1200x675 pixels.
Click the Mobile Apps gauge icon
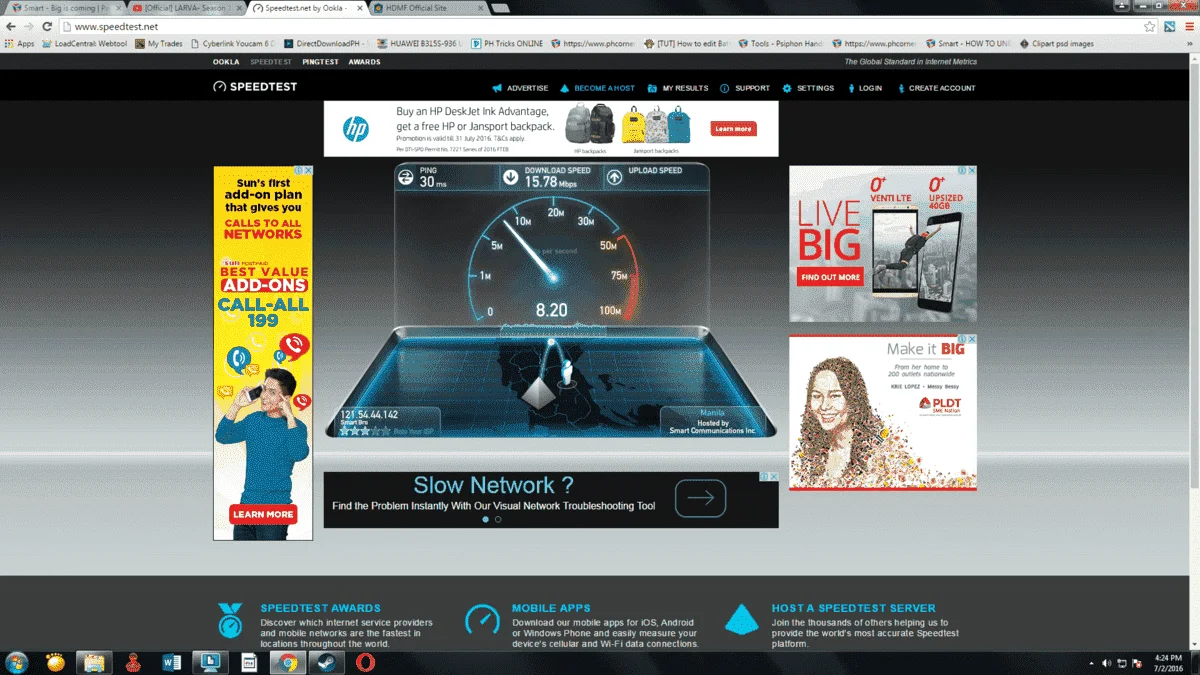point(482,620)
